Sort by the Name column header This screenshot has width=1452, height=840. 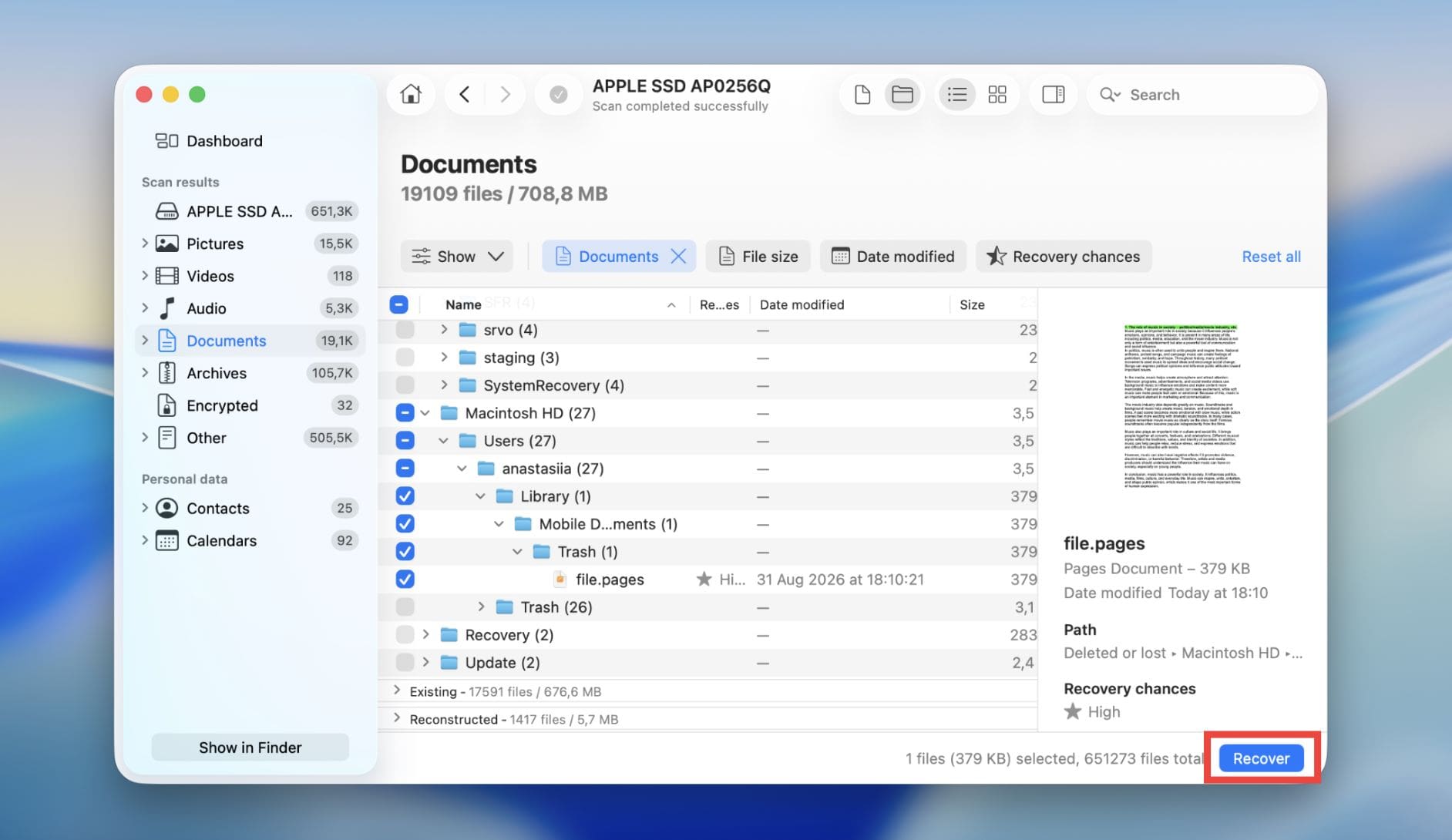coord(463,304)
